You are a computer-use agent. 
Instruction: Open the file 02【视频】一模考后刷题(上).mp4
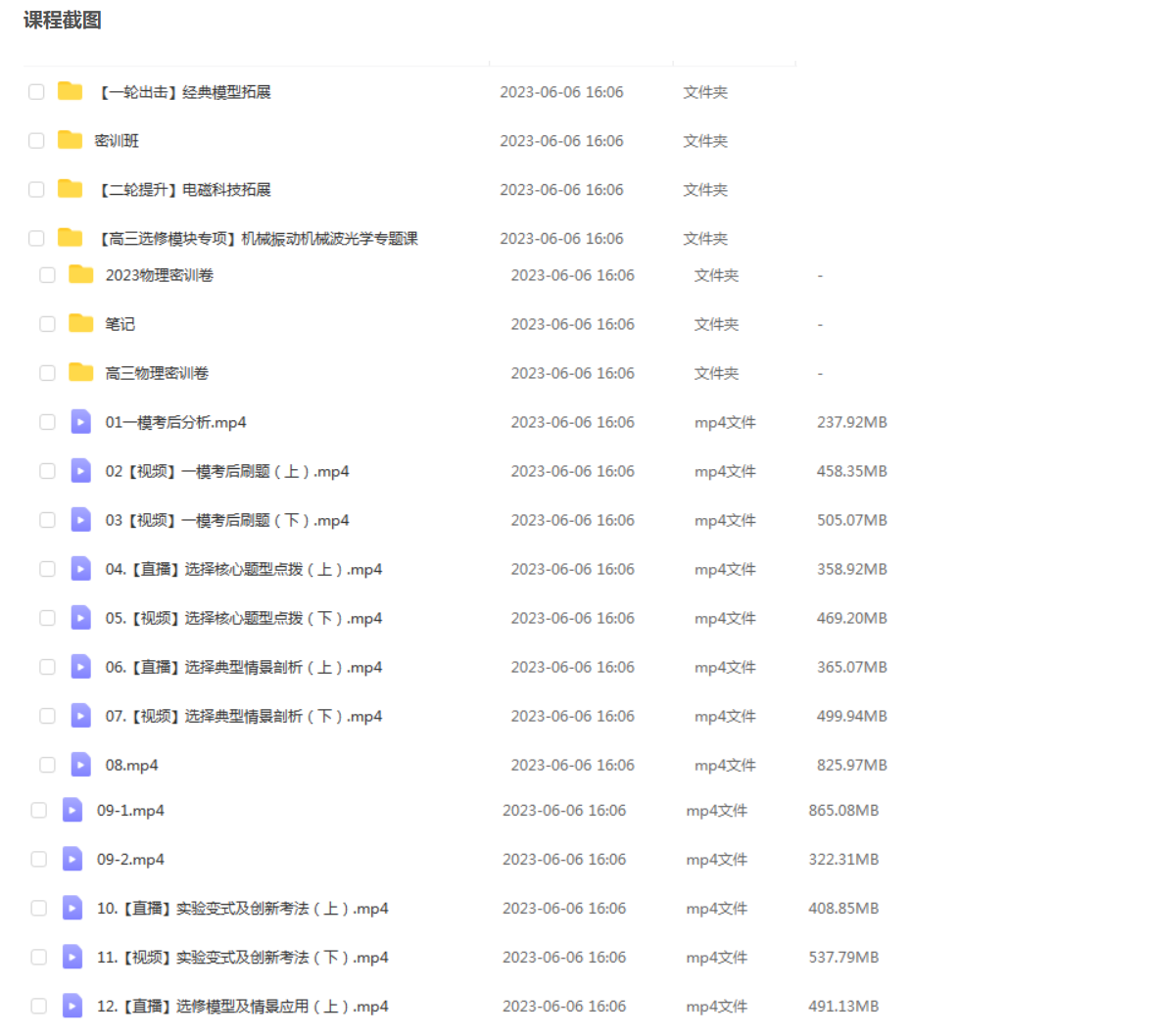227,471
